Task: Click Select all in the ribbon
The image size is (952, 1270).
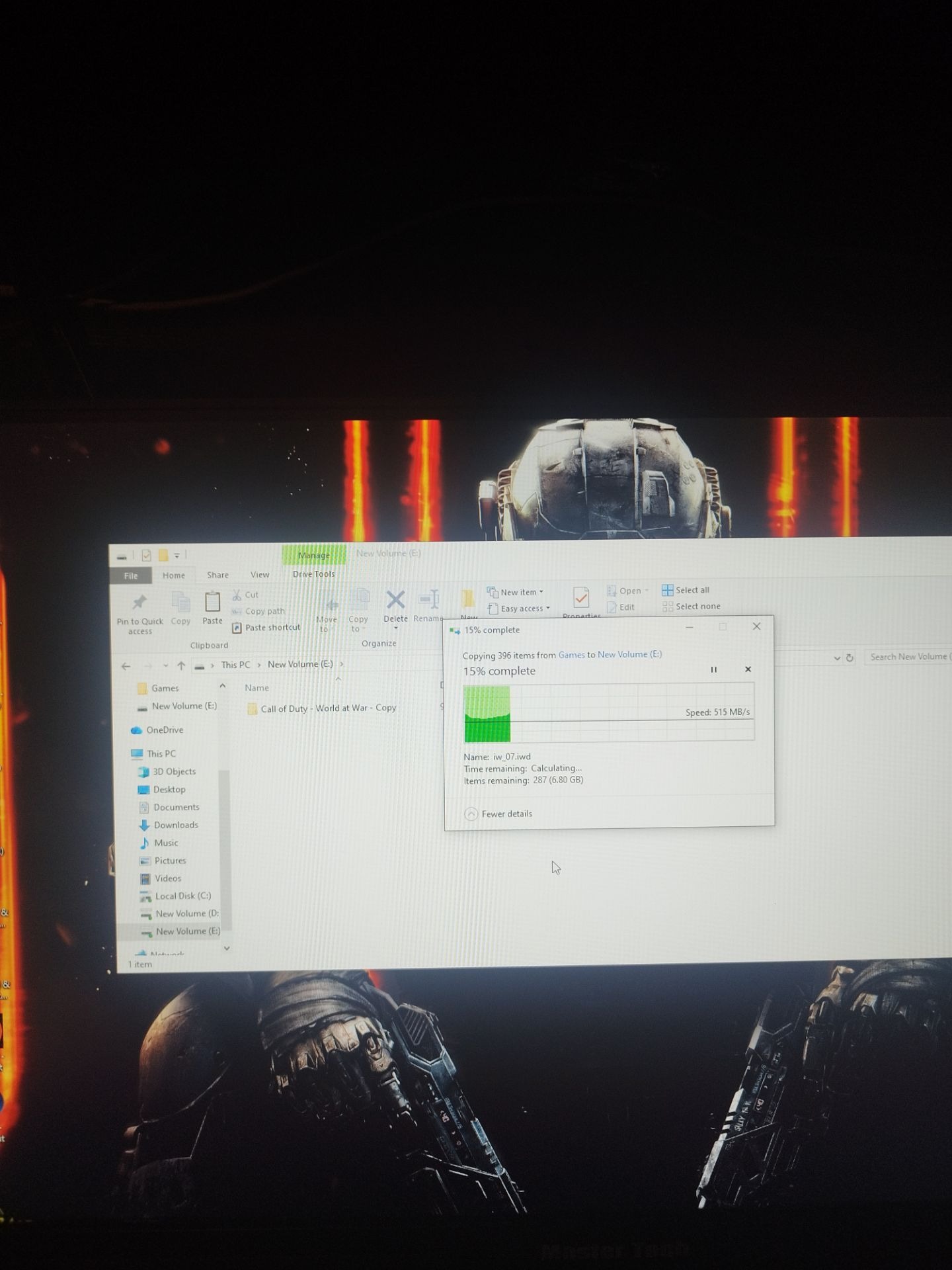Action: (x=686, y=589)
